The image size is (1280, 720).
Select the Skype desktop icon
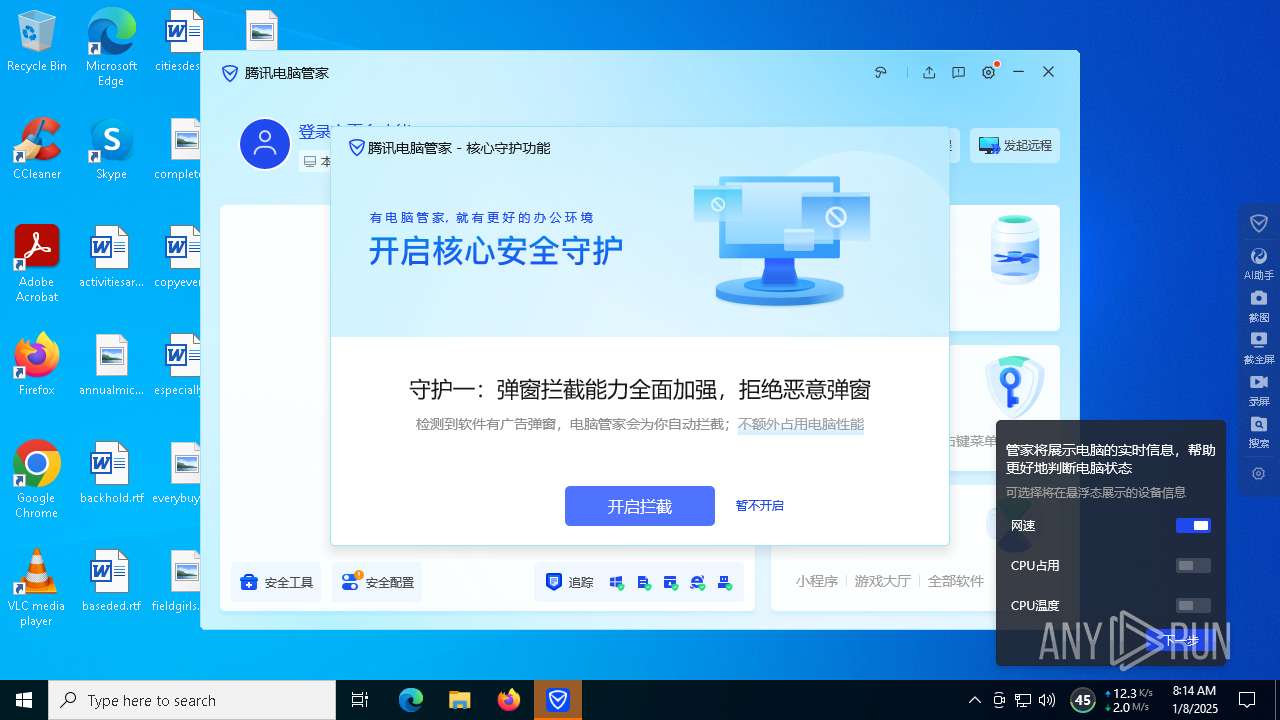(111, 149)
